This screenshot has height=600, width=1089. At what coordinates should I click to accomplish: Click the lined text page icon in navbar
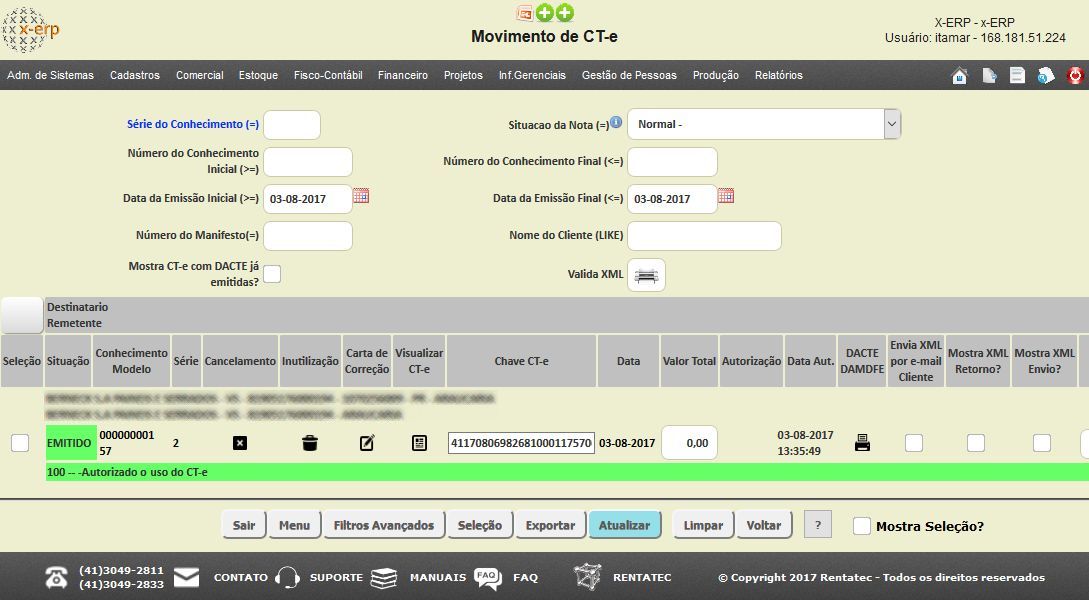click(1017, 75)
